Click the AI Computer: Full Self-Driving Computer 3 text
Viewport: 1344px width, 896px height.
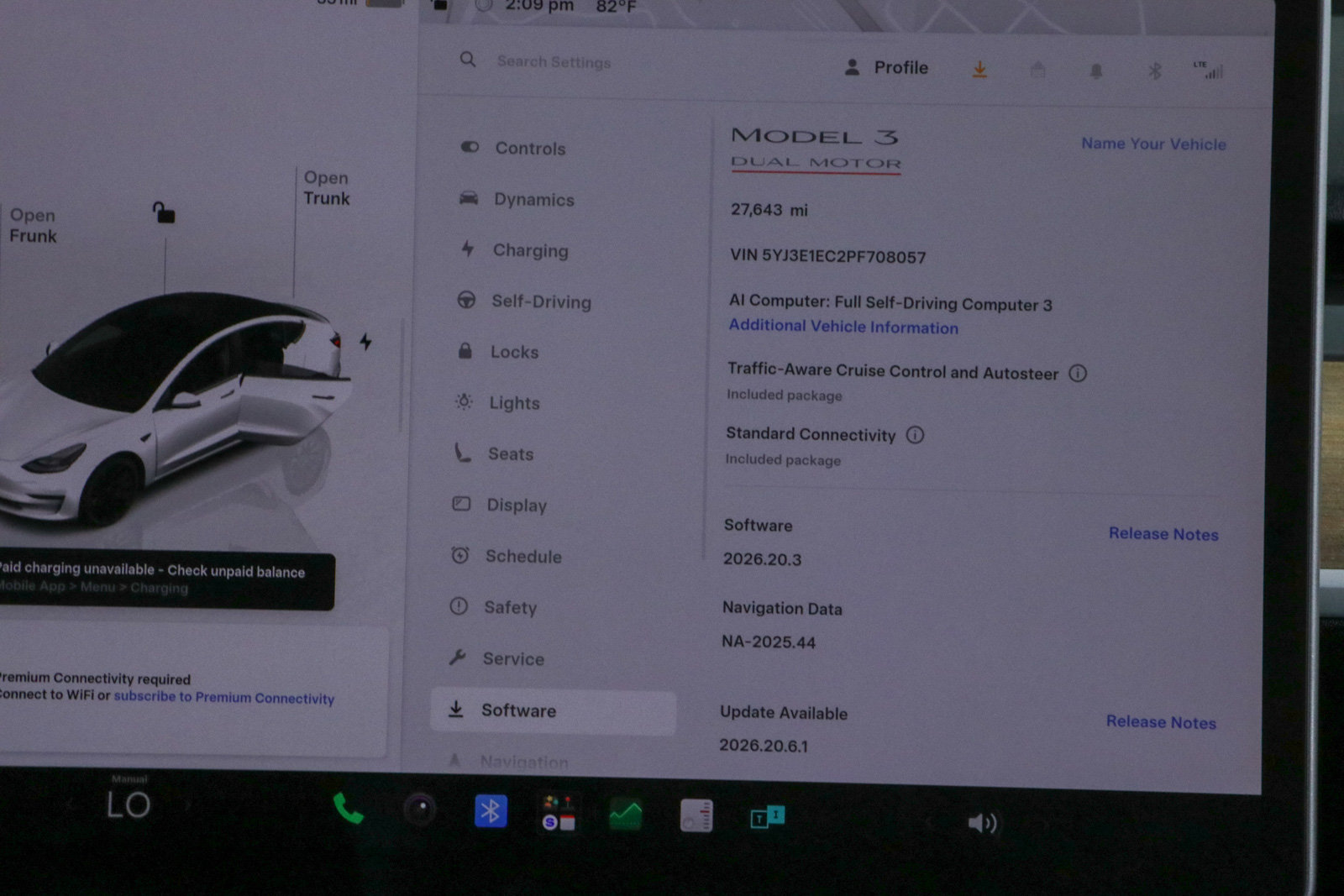(890, 302)
